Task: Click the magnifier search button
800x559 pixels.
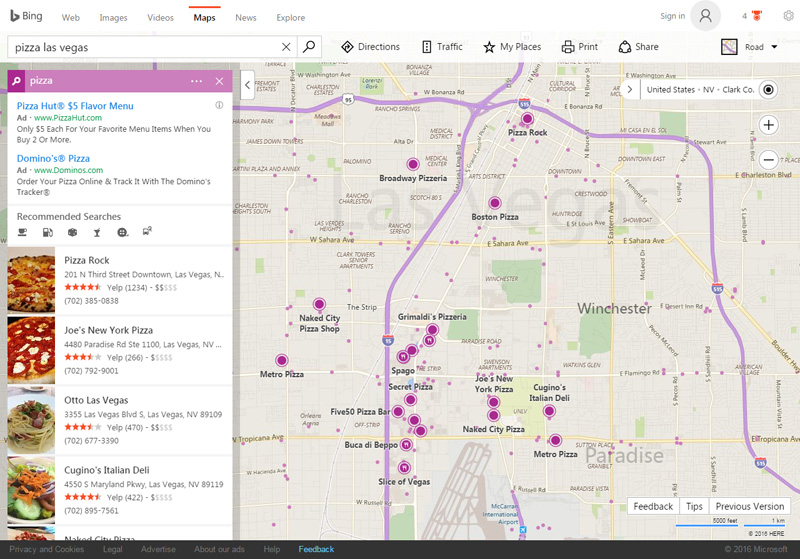Action: 309,47
